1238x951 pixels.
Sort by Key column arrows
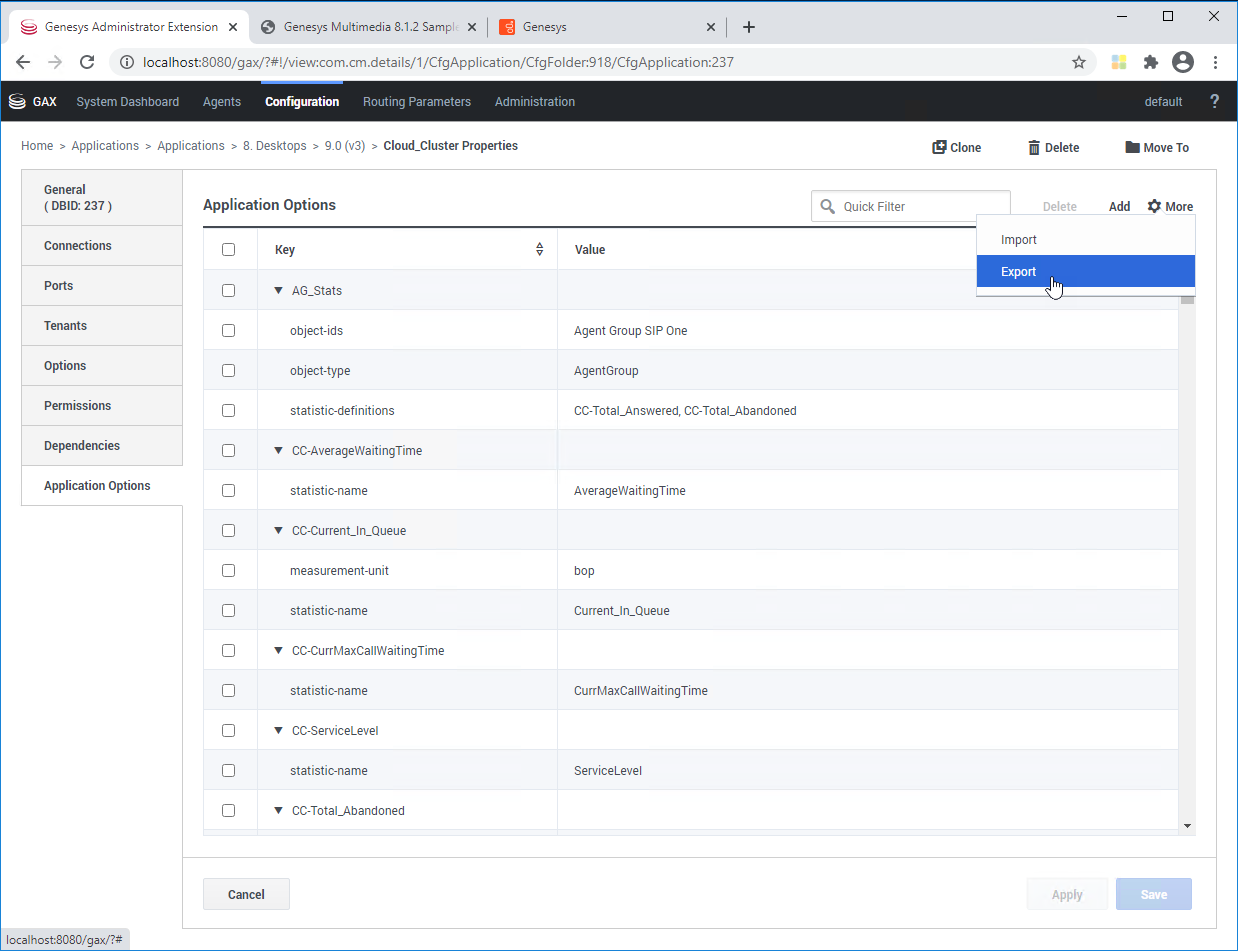pos(540,250)
